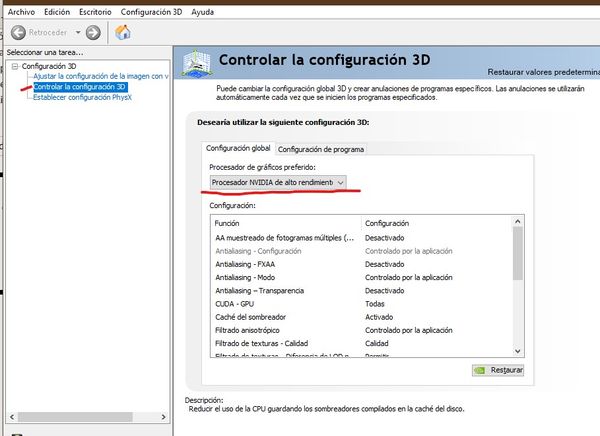Screen dimensions: 600x436
Task: Click the Calidad value for texture filtering
Action: coord(377,343)
